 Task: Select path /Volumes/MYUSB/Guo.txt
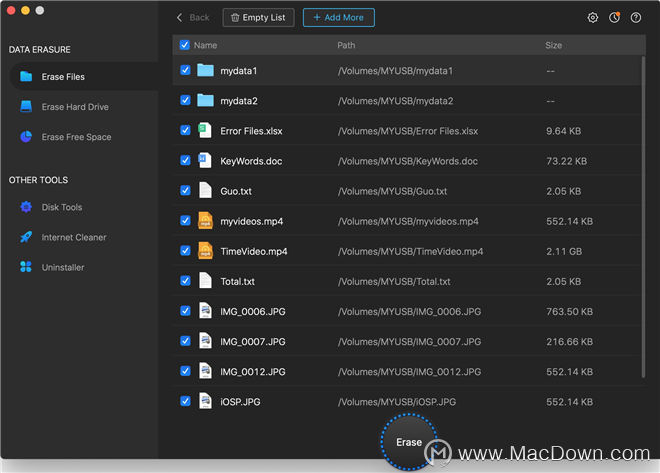pos(392,191)
